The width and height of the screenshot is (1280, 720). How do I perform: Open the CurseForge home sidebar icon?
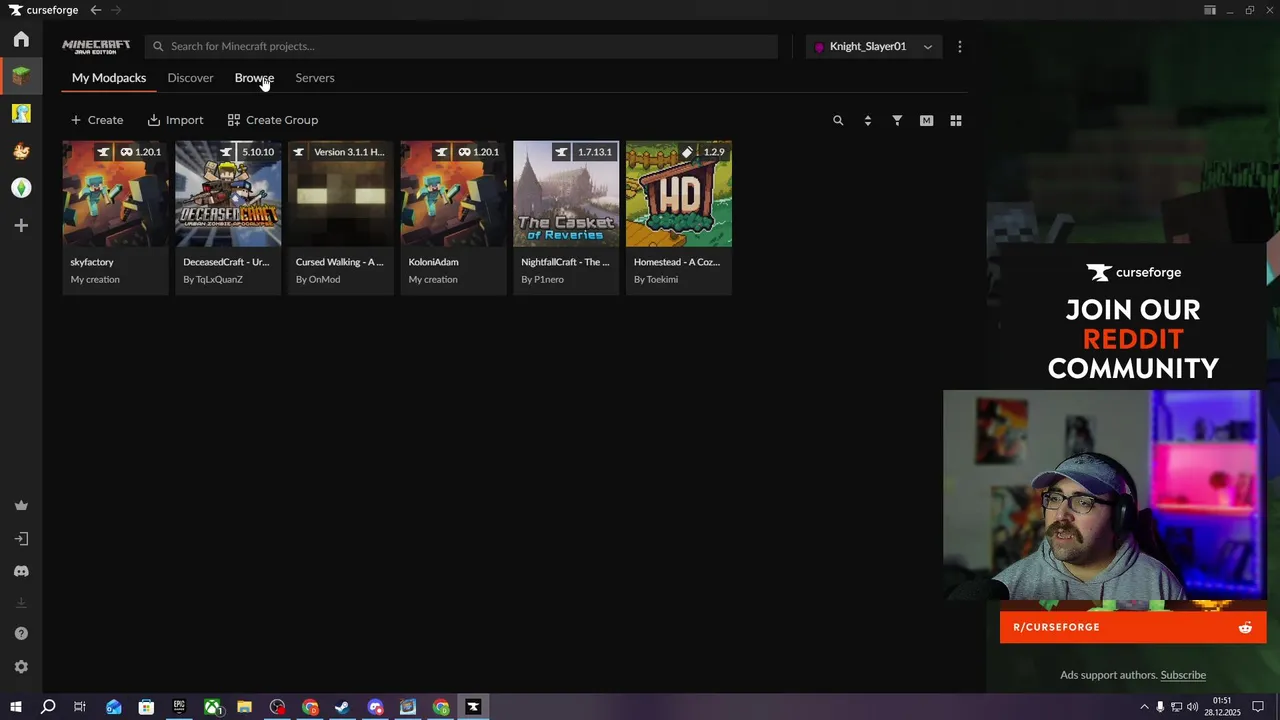(21, 39)
